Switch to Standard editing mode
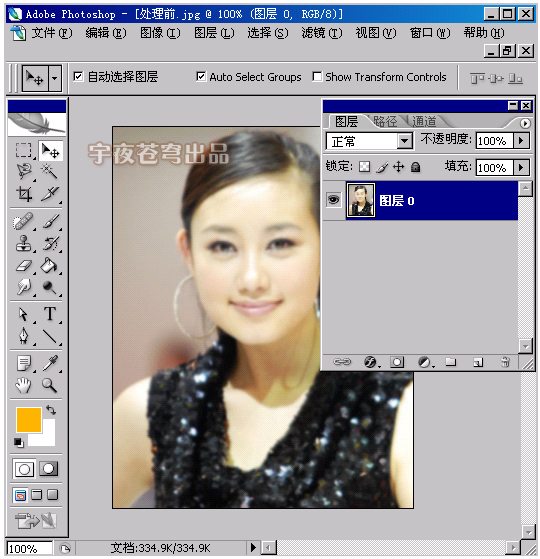The width and height of the screenshot is (540, 559). (24, 469)
